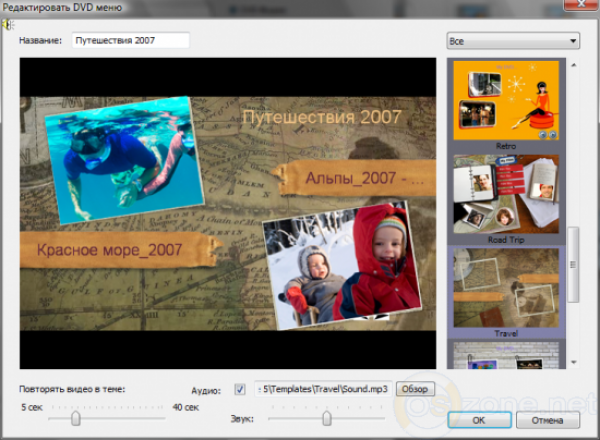Click the Название text field
Screen dimensions: 600x440
(130, 41)
